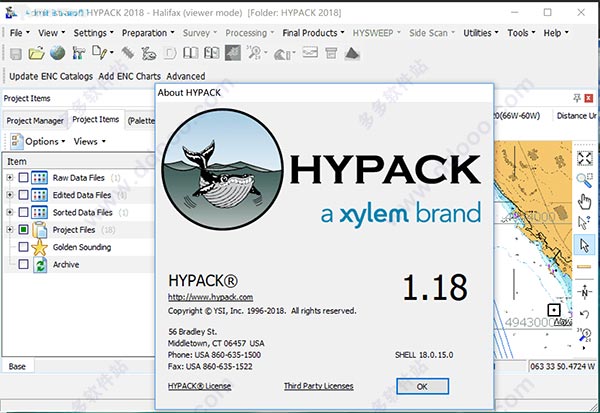Screen dimensions: 600x413
Task: Check the Raw Data Files checkbox
Action: tap(23, 178)
